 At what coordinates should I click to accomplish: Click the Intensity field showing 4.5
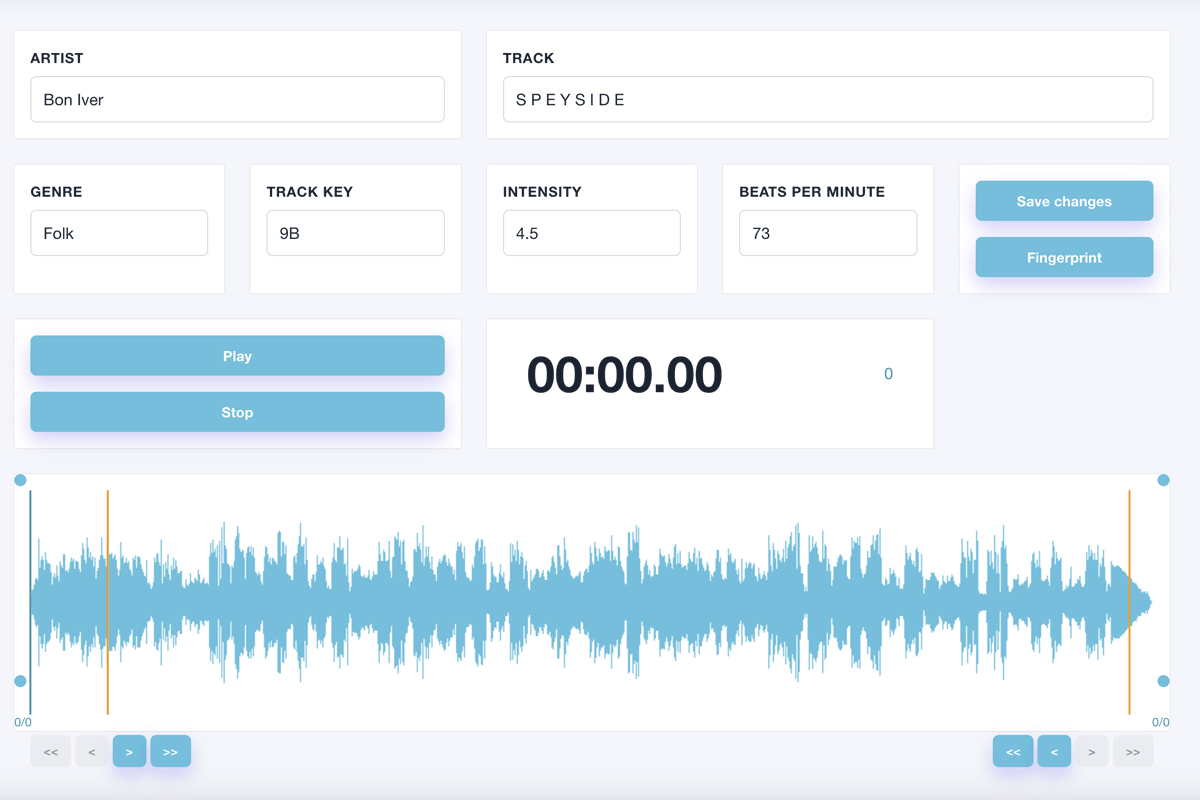pyautogui.click(x=592, y=233)
